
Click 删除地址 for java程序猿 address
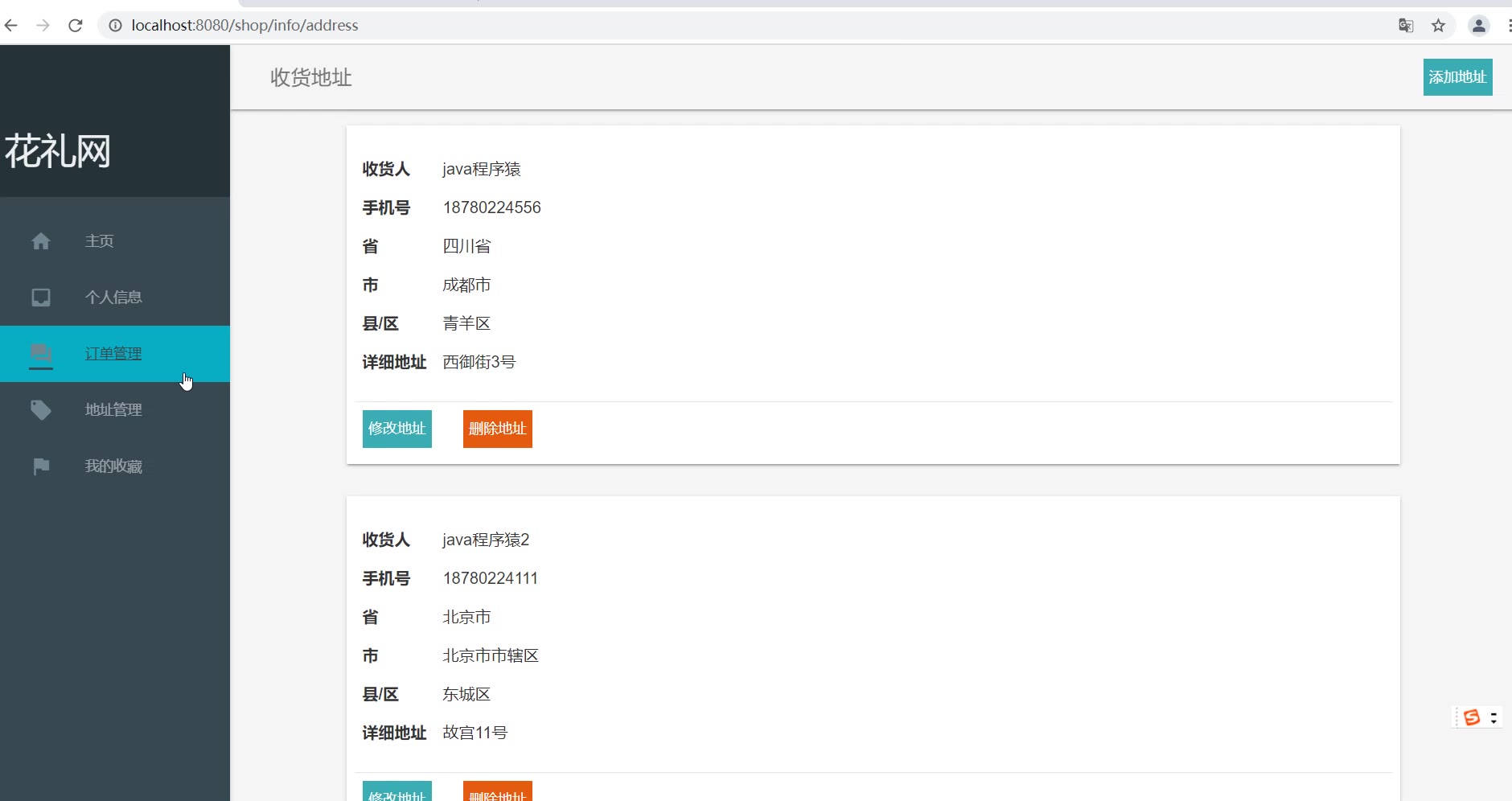498,429
